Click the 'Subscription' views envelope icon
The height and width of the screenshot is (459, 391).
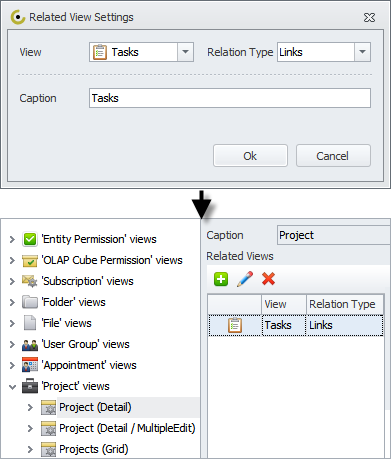tap(30, 281)
